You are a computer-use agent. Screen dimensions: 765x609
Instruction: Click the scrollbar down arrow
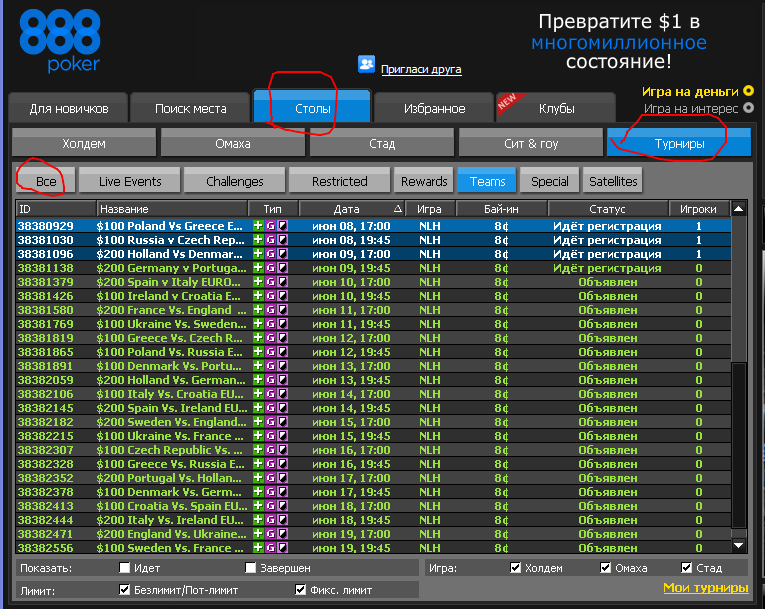[x=739, y=545]
